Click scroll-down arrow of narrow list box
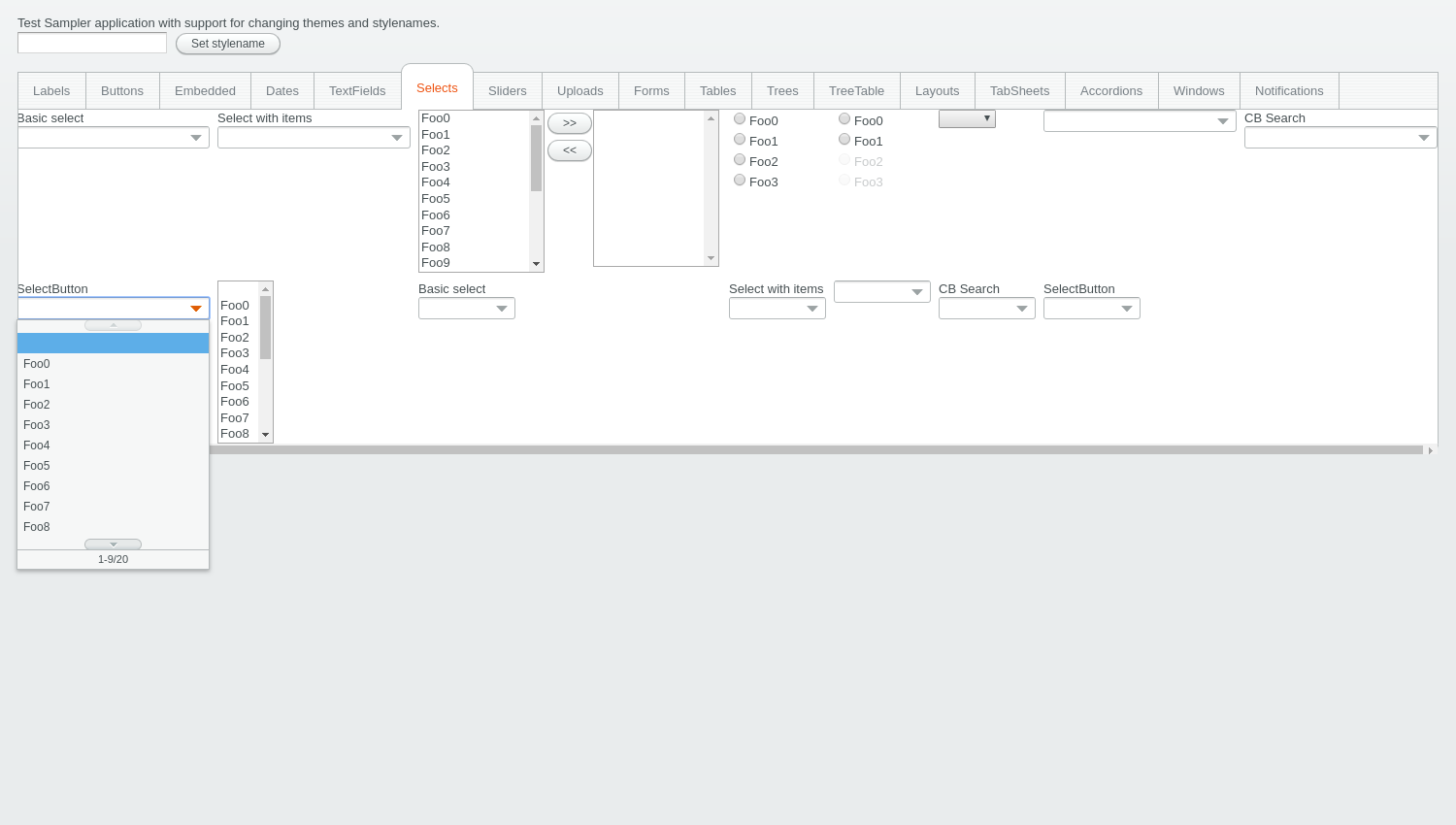This screenshot has width=1456, height=825. tap(265, 435)
